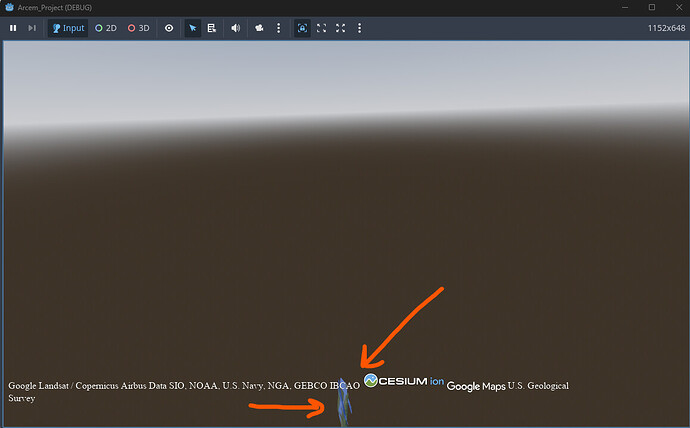Open the embedding options three-dot menu
The image size is (690, 428).
[360, 28]
